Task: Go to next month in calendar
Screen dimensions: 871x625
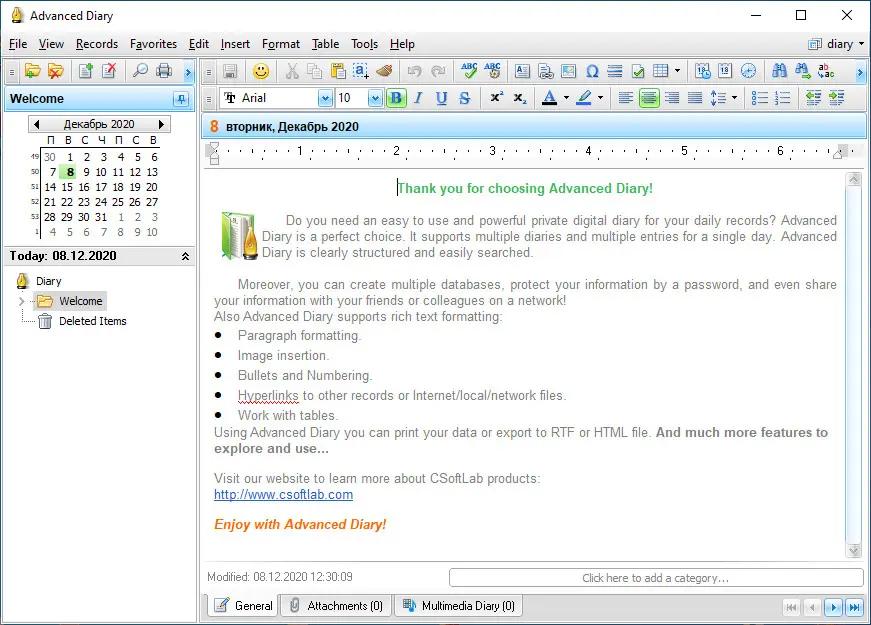Action: [162, 124]
